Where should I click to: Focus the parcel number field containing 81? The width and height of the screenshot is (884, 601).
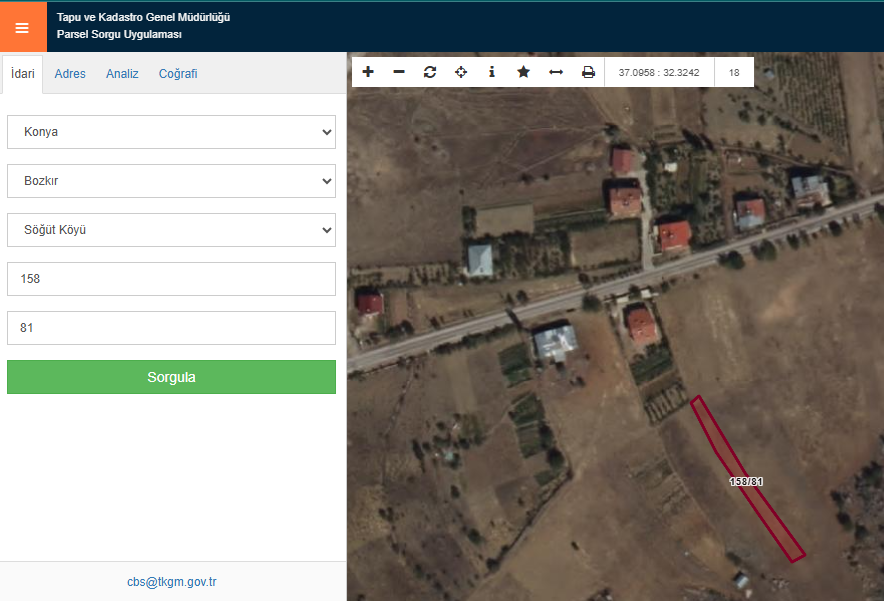[x=171, y=328]
